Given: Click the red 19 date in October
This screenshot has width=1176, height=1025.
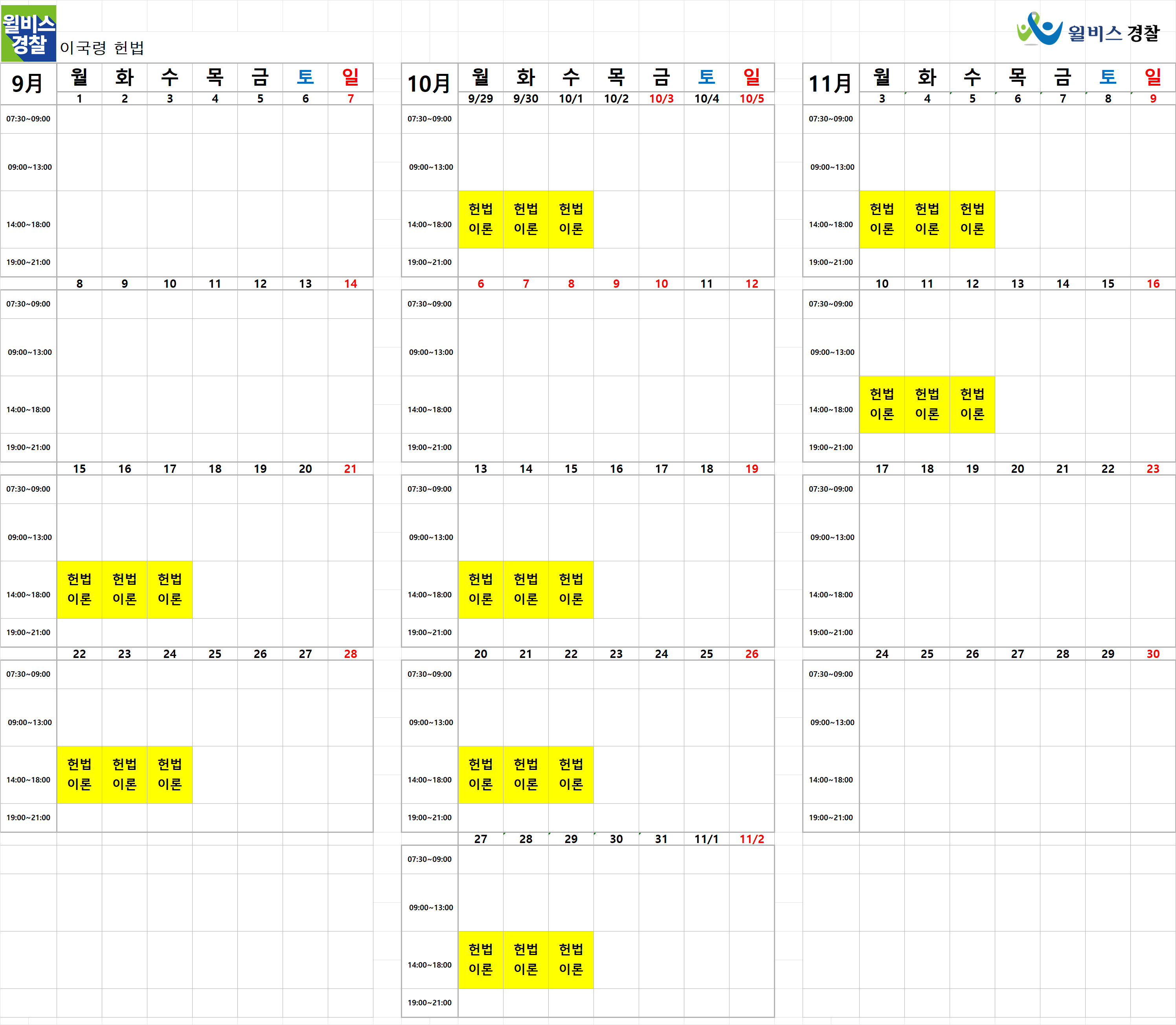Looking at the screenshot, I should (x=752, y=469).
